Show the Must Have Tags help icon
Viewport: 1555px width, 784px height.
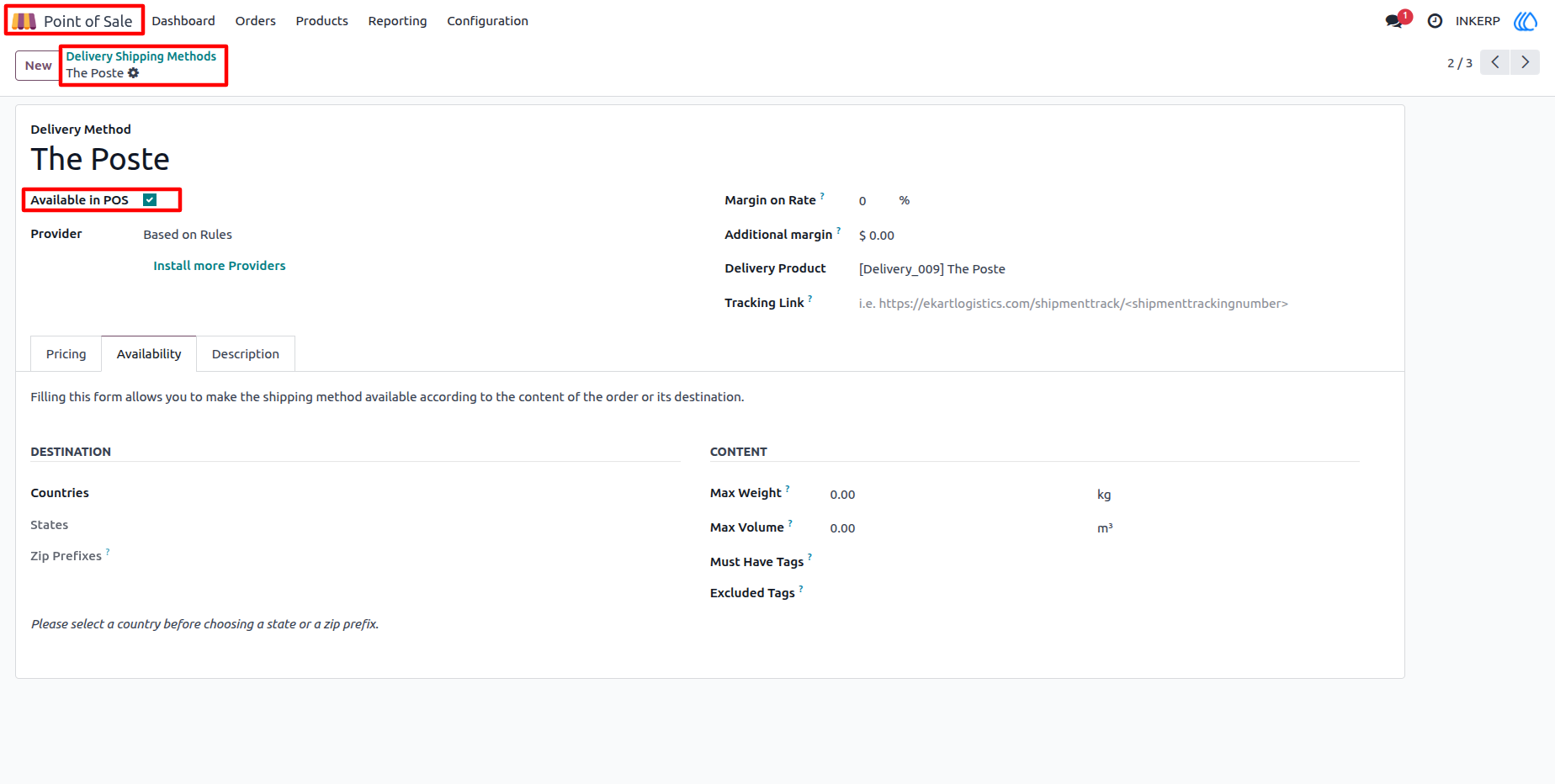click(810, 556)
